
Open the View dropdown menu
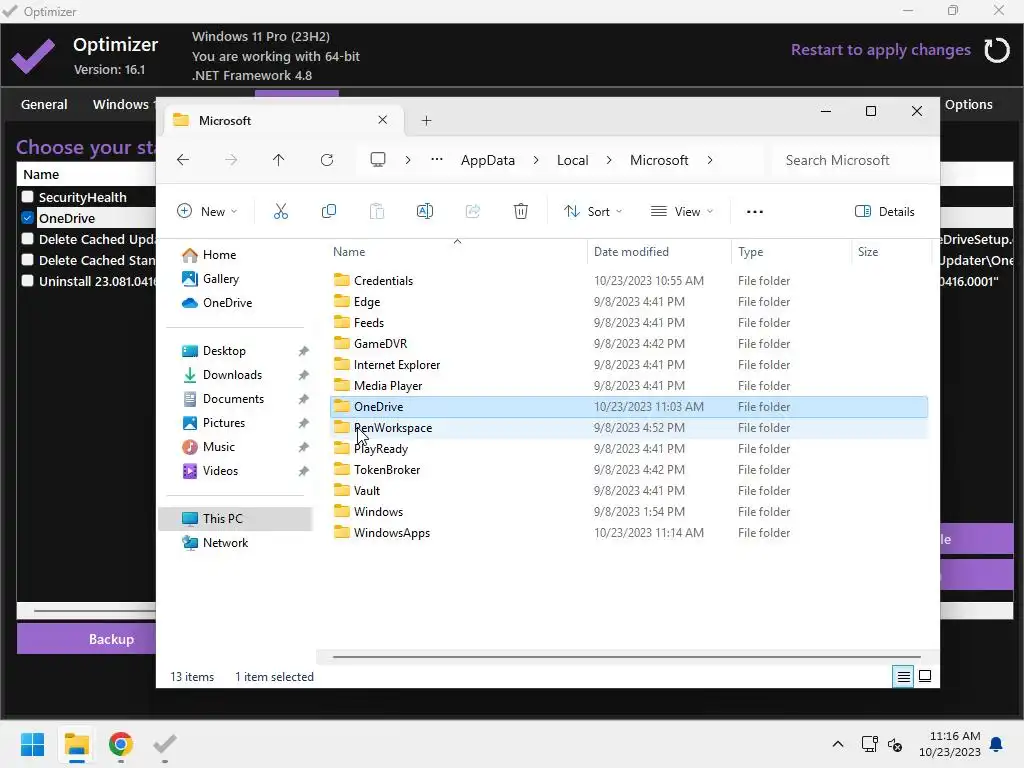(x=682, y=212)
